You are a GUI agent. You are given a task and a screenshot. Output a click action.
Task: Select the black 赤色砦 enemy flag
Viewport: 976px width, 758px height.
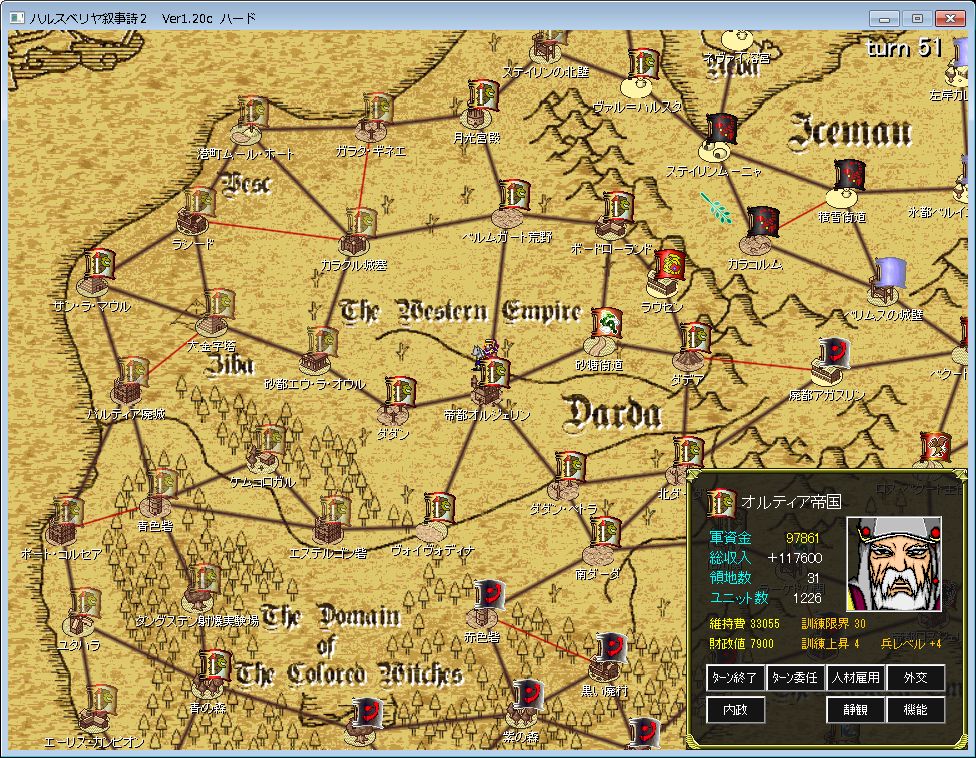[x=489, y=596]
